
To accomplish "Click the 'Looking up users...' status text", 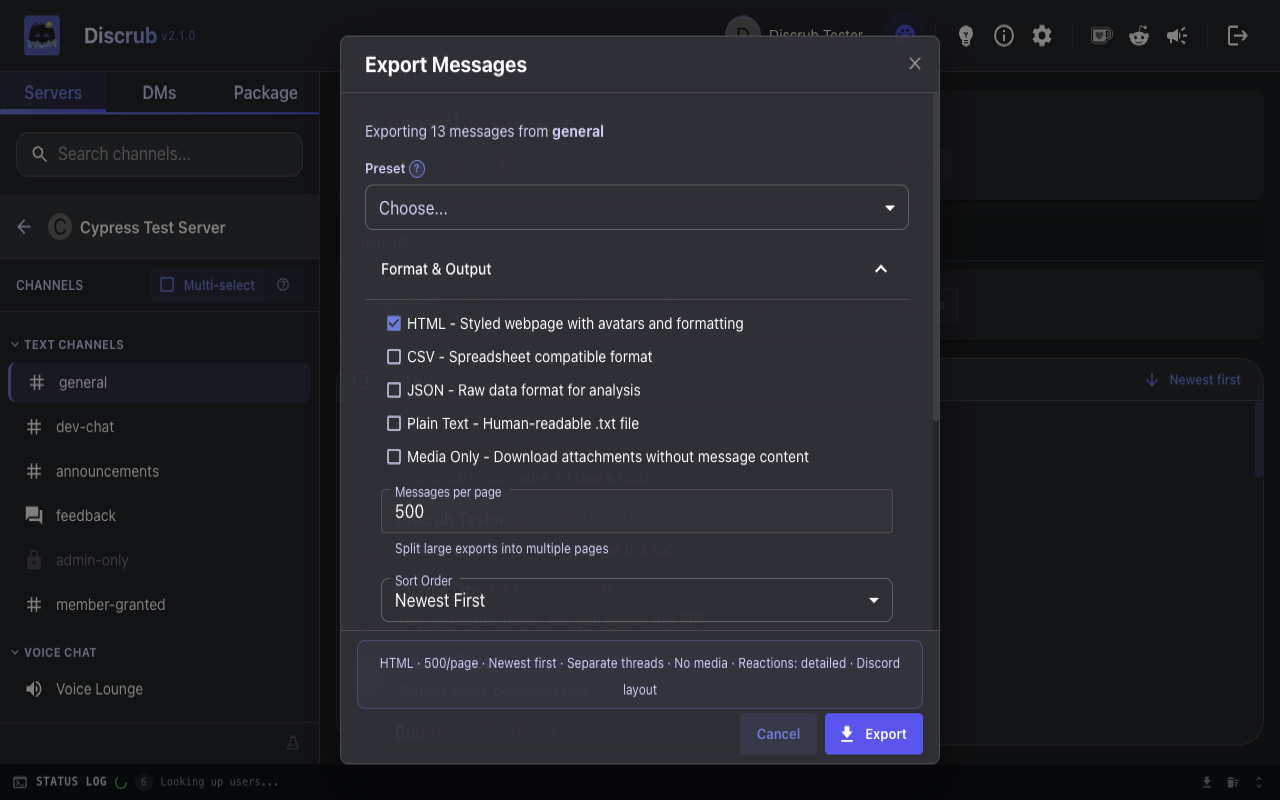I will [x=219, y=782].
